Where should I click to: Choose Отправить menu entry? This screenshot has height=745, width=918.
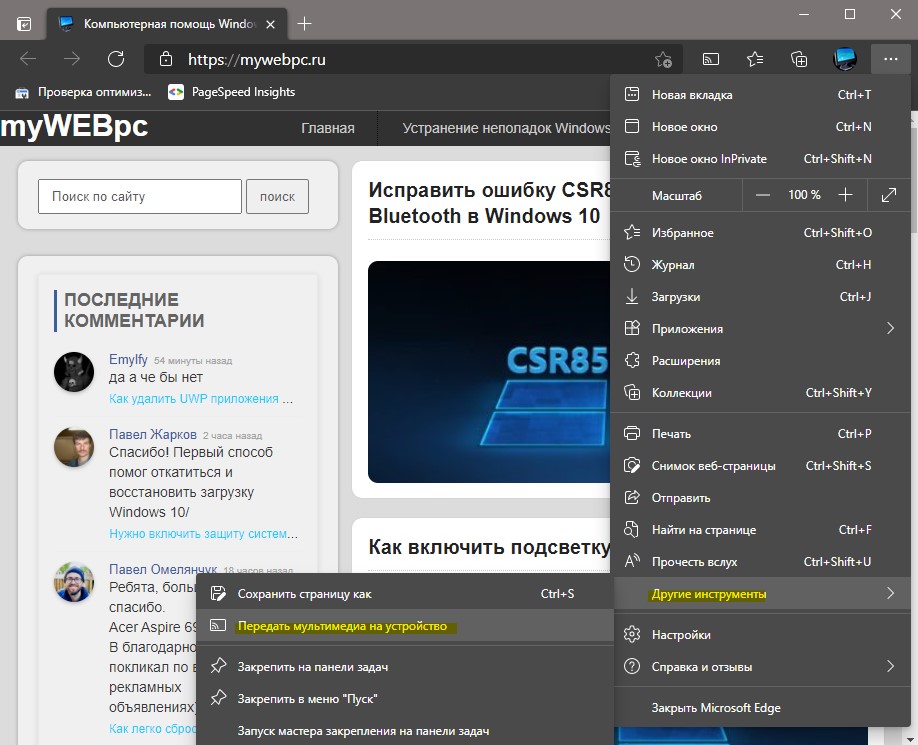759,498
